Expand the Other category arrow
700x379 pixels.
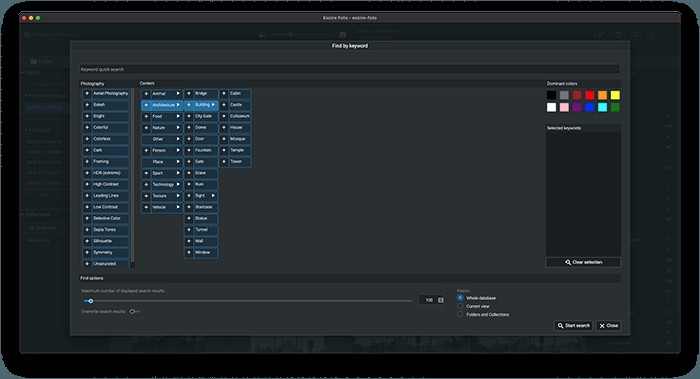(178, 139)
